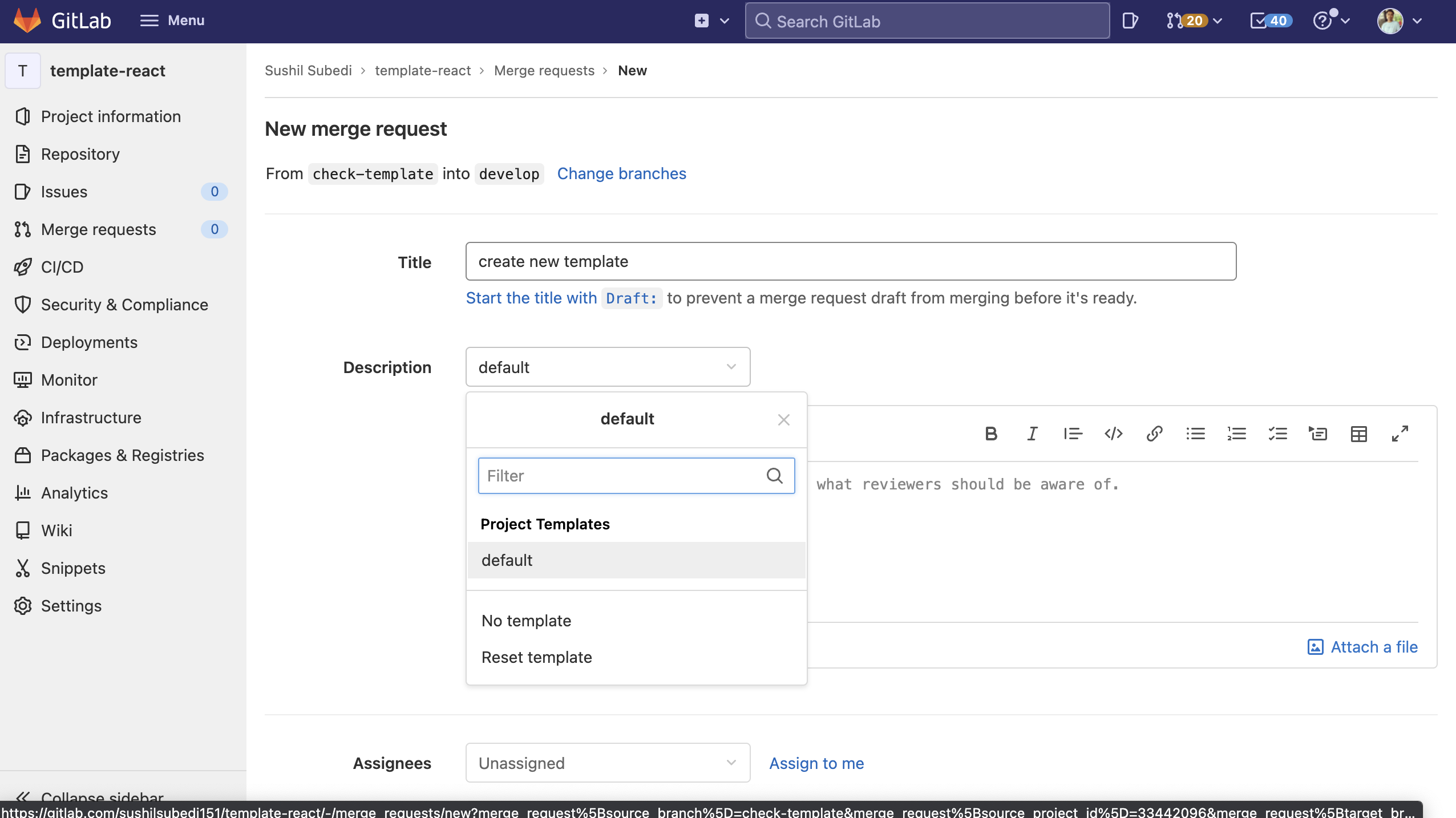
Task: Insert code formatting
Action: coord(1114,434)
